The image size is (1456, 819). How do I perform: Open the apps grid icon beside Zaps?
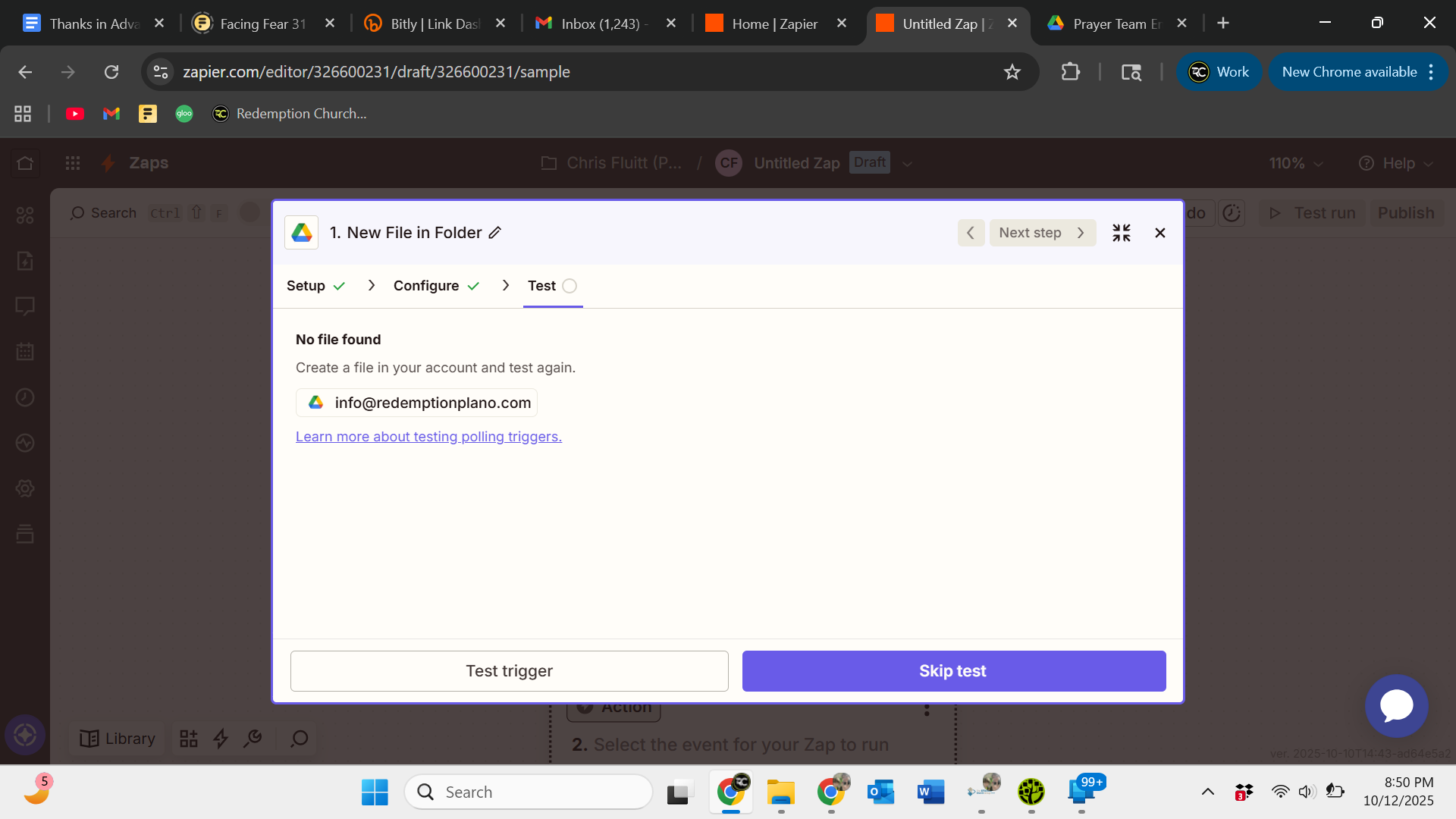point(73,163)
